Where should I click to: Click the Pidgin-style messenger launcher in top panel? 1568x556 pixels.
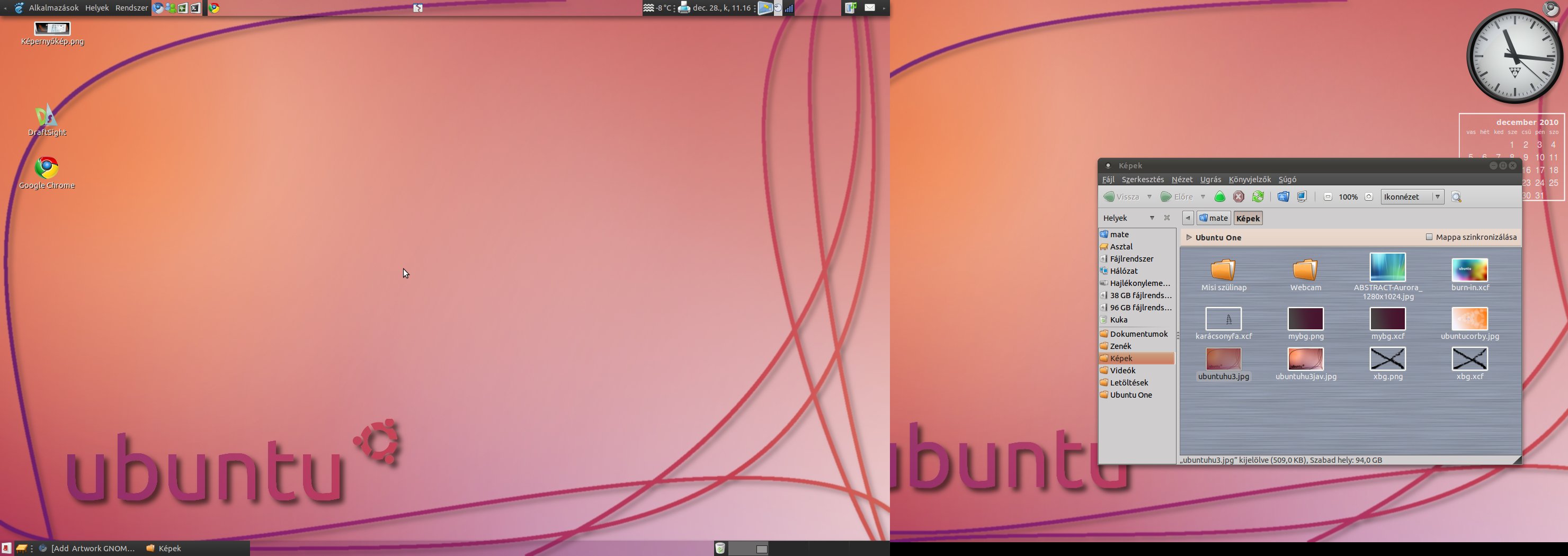pyautogui.click(x=171, y=8)
